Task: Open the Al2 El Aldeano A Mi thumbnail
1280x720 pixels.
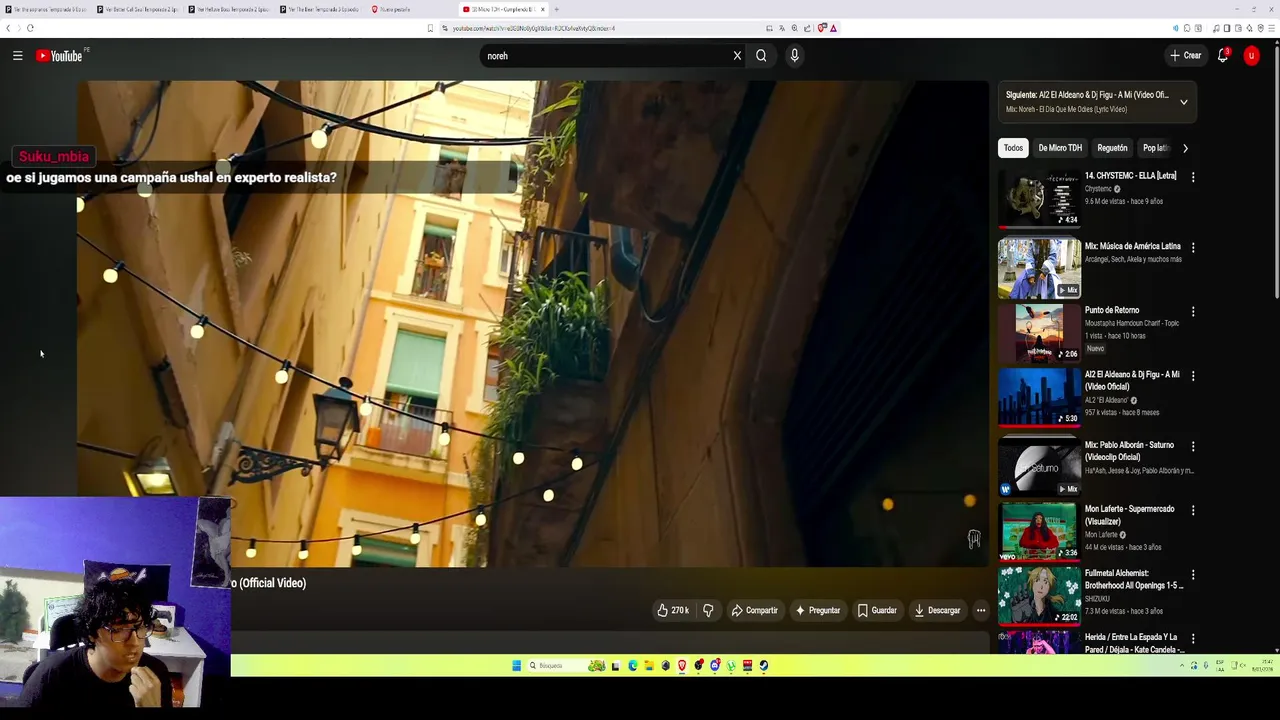Action: click(x=1039, y=397)
